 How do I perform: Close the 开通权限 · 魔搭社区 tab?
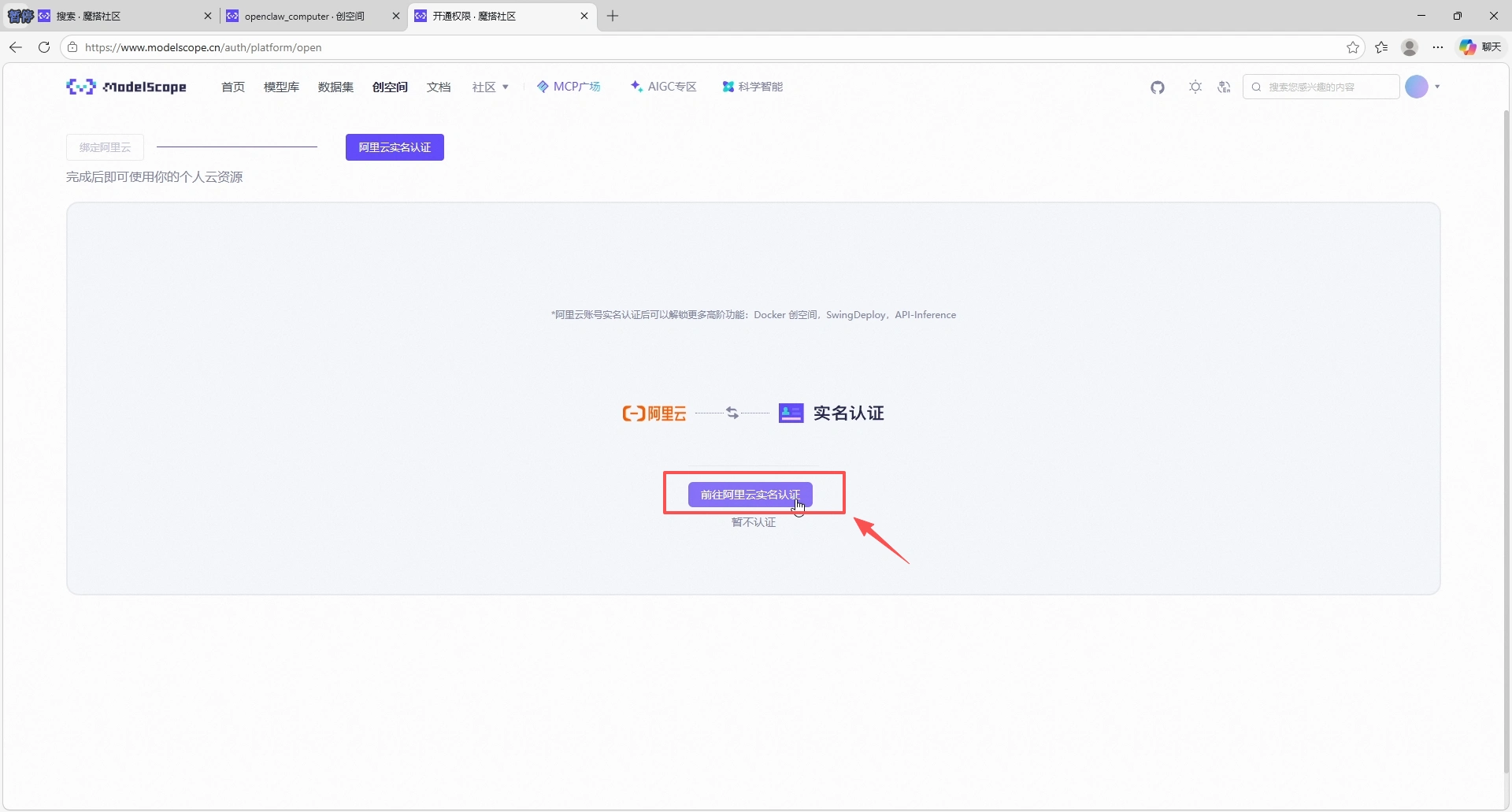584,16
